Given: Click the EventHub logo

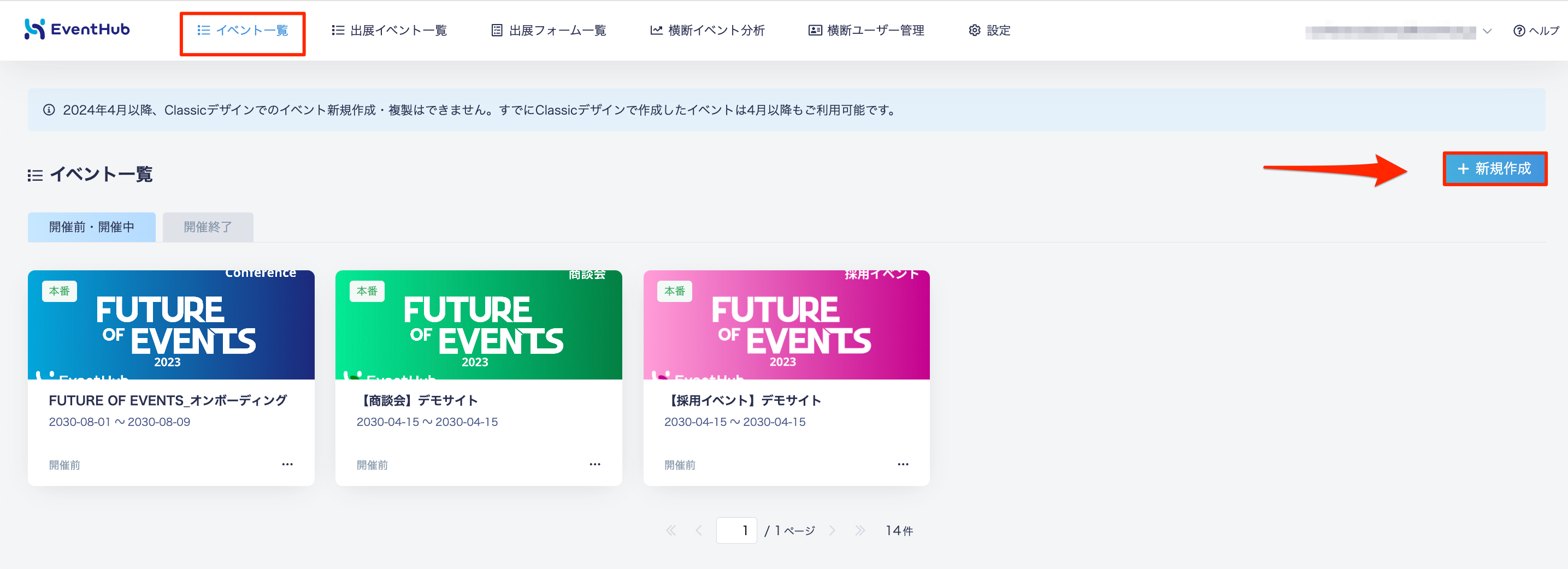Looking at the screenshot, I should (x=76, y=29).
